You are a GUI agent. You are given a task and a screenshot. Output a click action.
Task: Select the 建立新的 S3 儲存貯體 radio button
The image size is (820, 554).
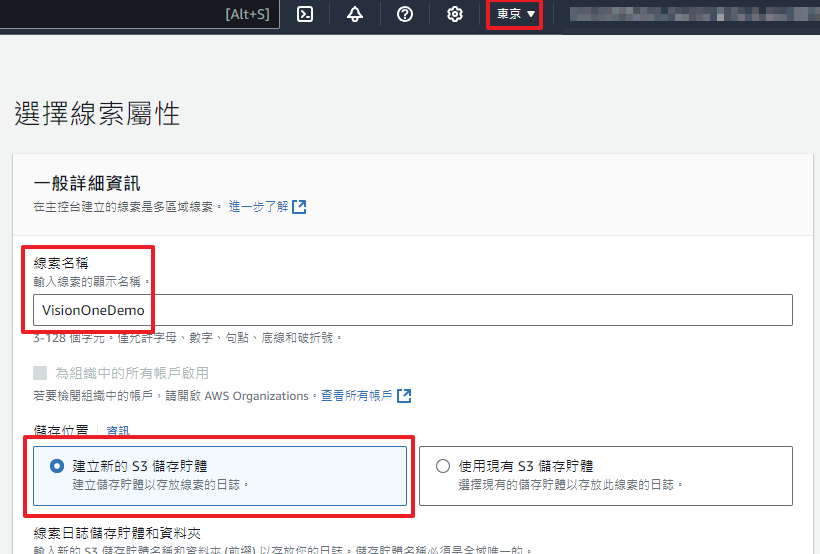click(x=56, y=466)
